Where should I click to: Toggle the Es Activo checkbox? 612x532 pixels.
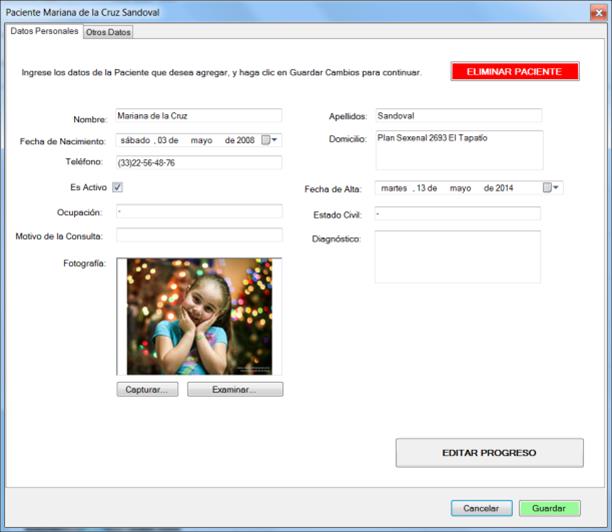pos(117,187)
